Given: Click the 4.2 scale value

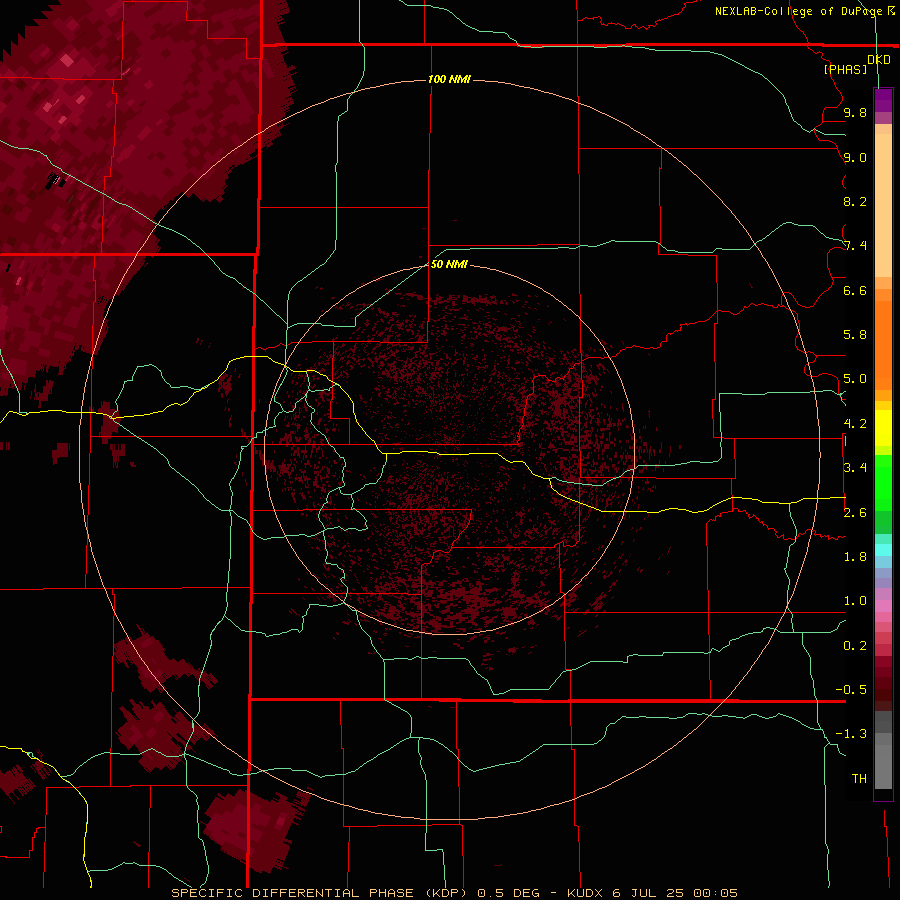Looking at the screenshot, I should click(x=855, y=424).
